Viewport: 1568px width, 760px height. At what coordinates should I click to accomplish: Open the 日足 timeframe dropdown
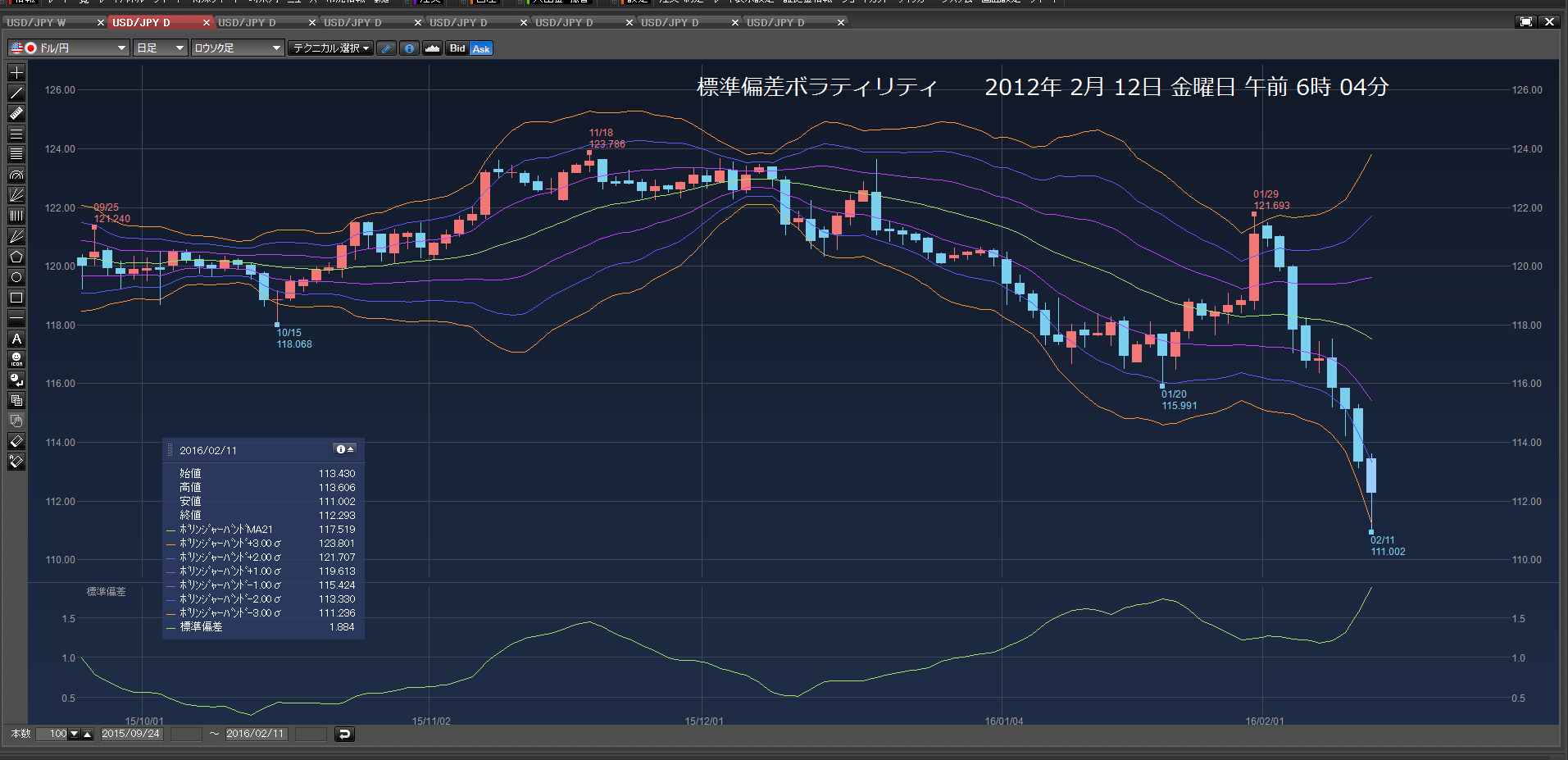click(161, 48)
